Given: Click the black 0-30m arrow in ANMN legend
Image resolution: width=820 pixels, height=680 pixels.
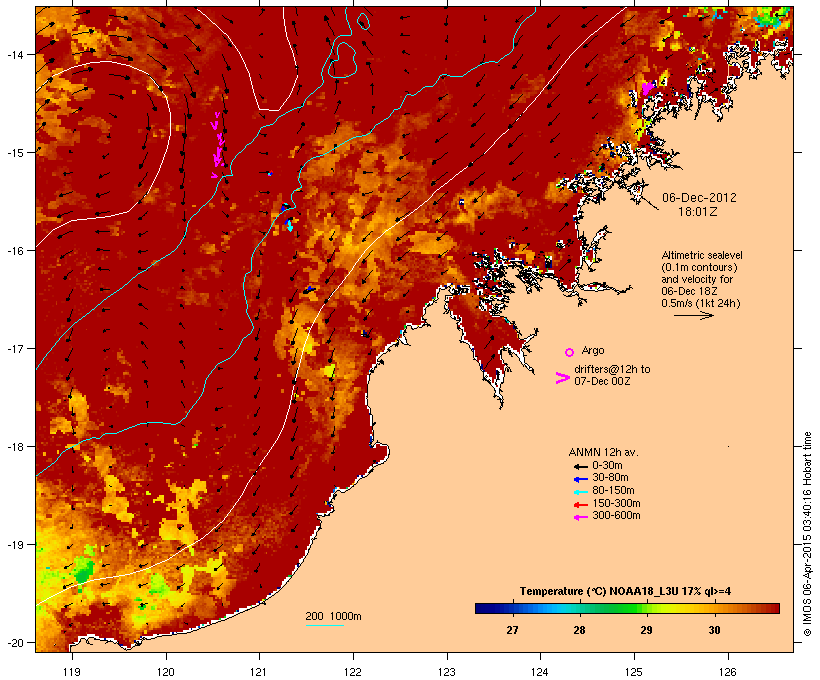Looking at the screenshot, I should [581, 467].
